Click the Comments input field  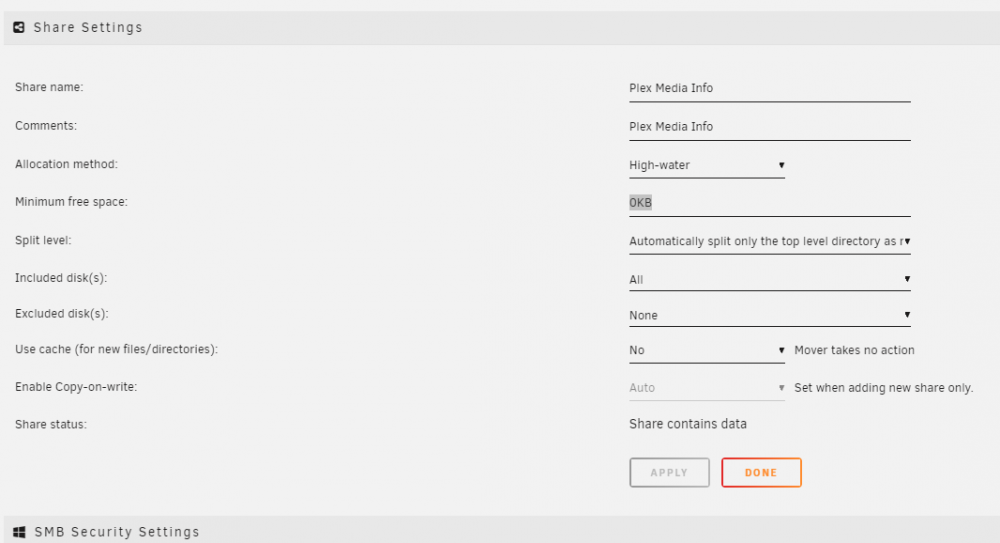pyautogui.click(x=770, y=127)
